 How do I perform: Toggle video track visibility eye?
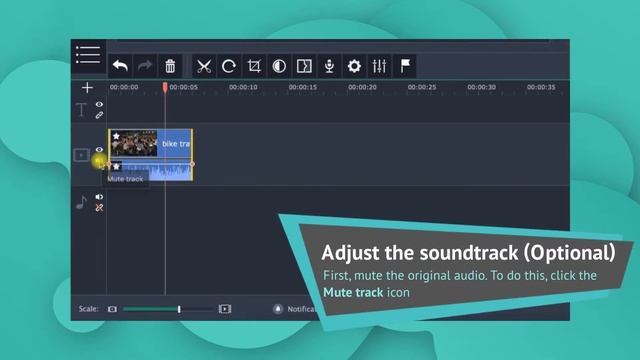pos(99,150)
